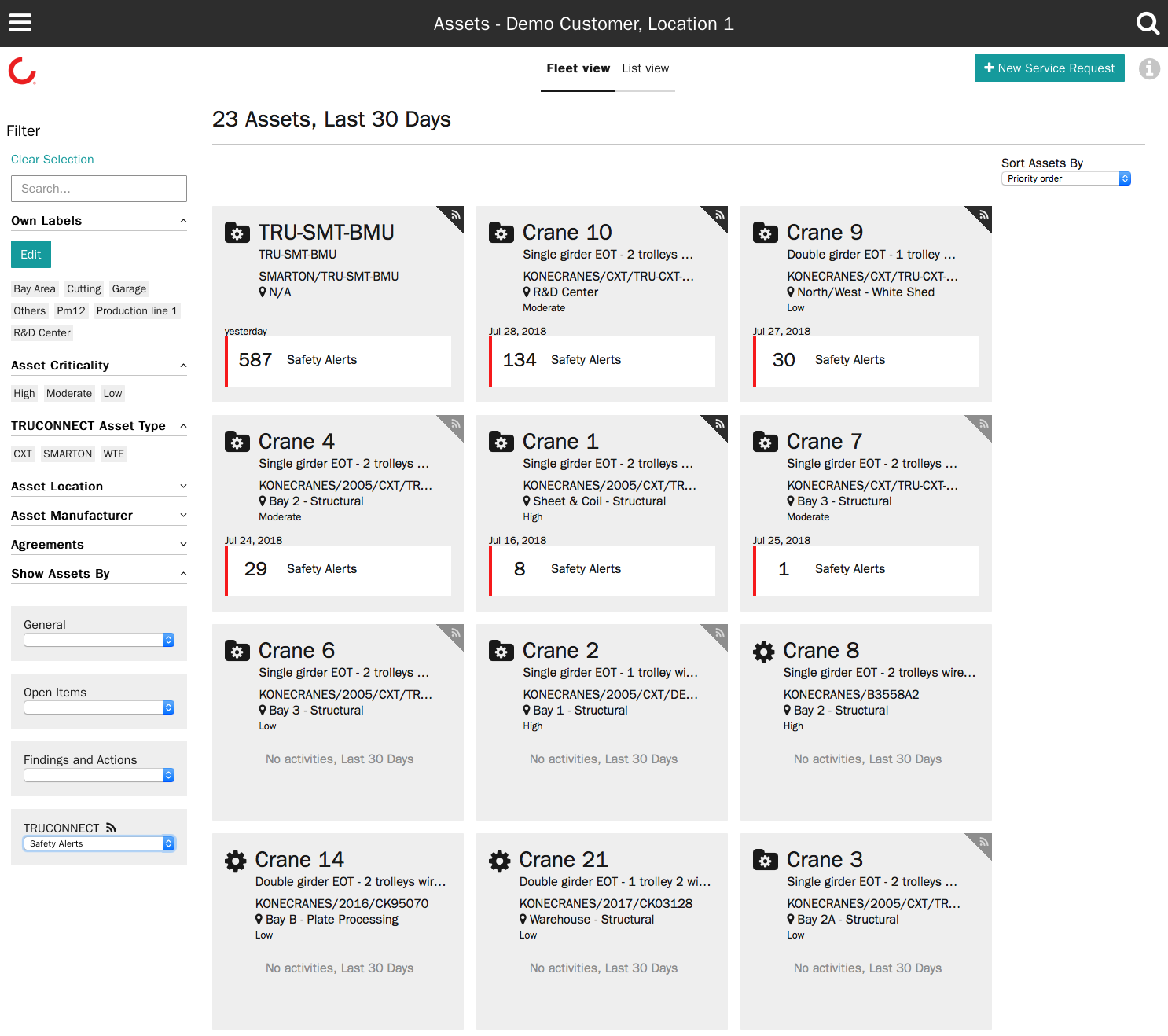The image size is (1168, 1036).
Task: Click the Crane 1 card connectivity corner icon
Action: (718, 424)
